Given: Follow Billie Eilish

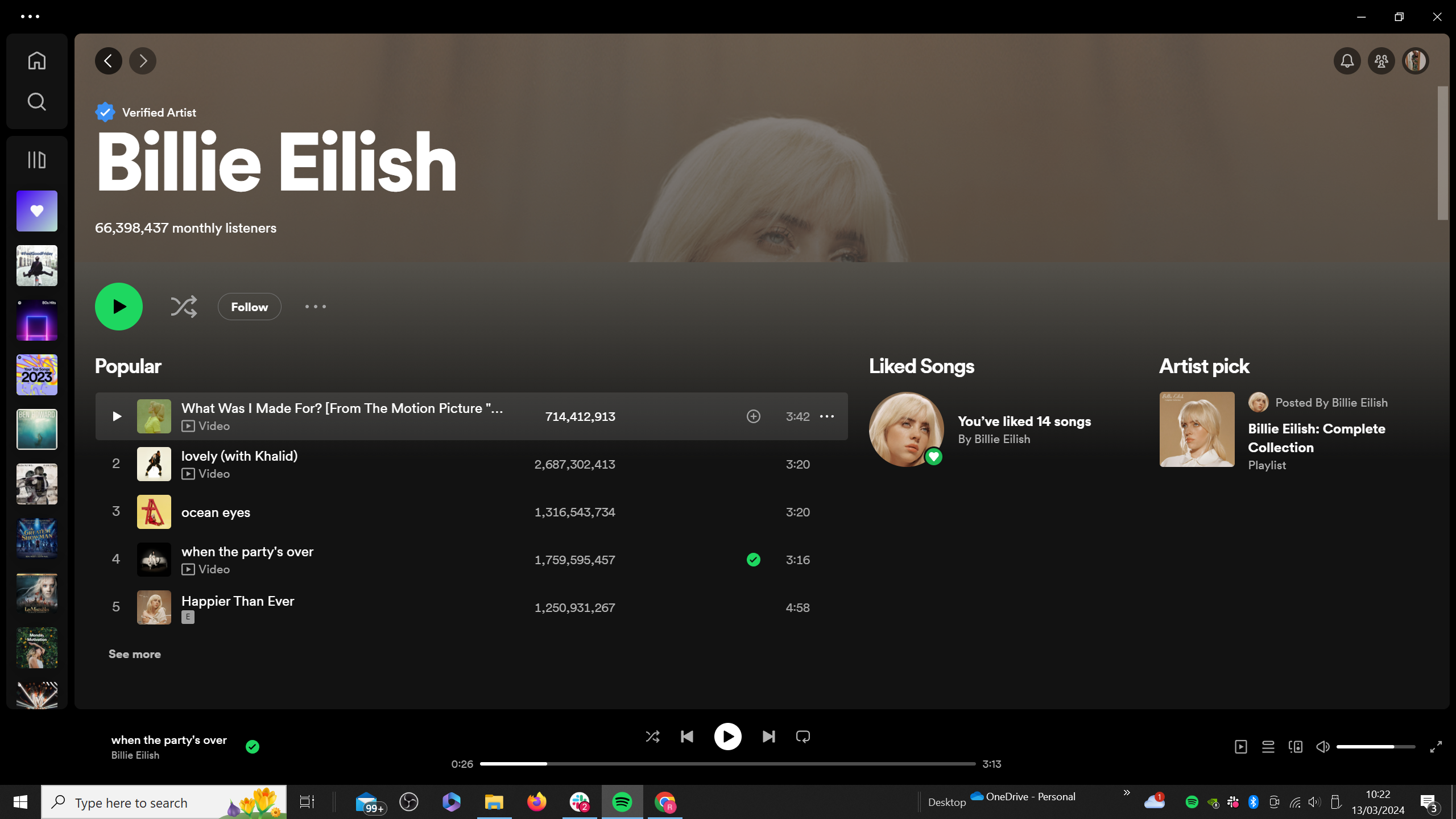Looking at the screenshot, I should point(250,307).
